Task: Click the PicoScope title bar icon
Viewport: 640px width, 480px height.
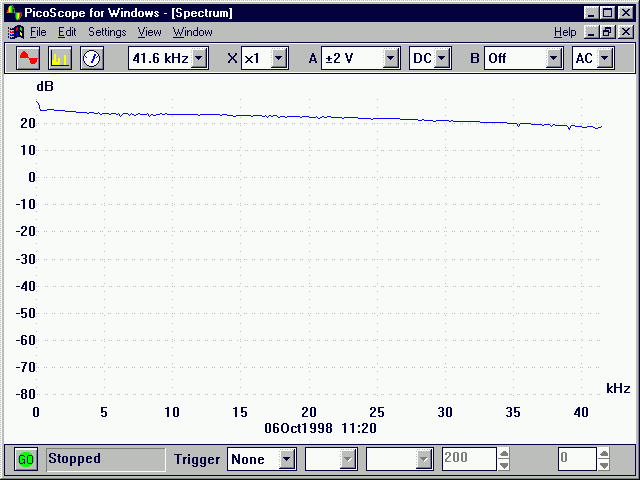Action: pos(13,13)
